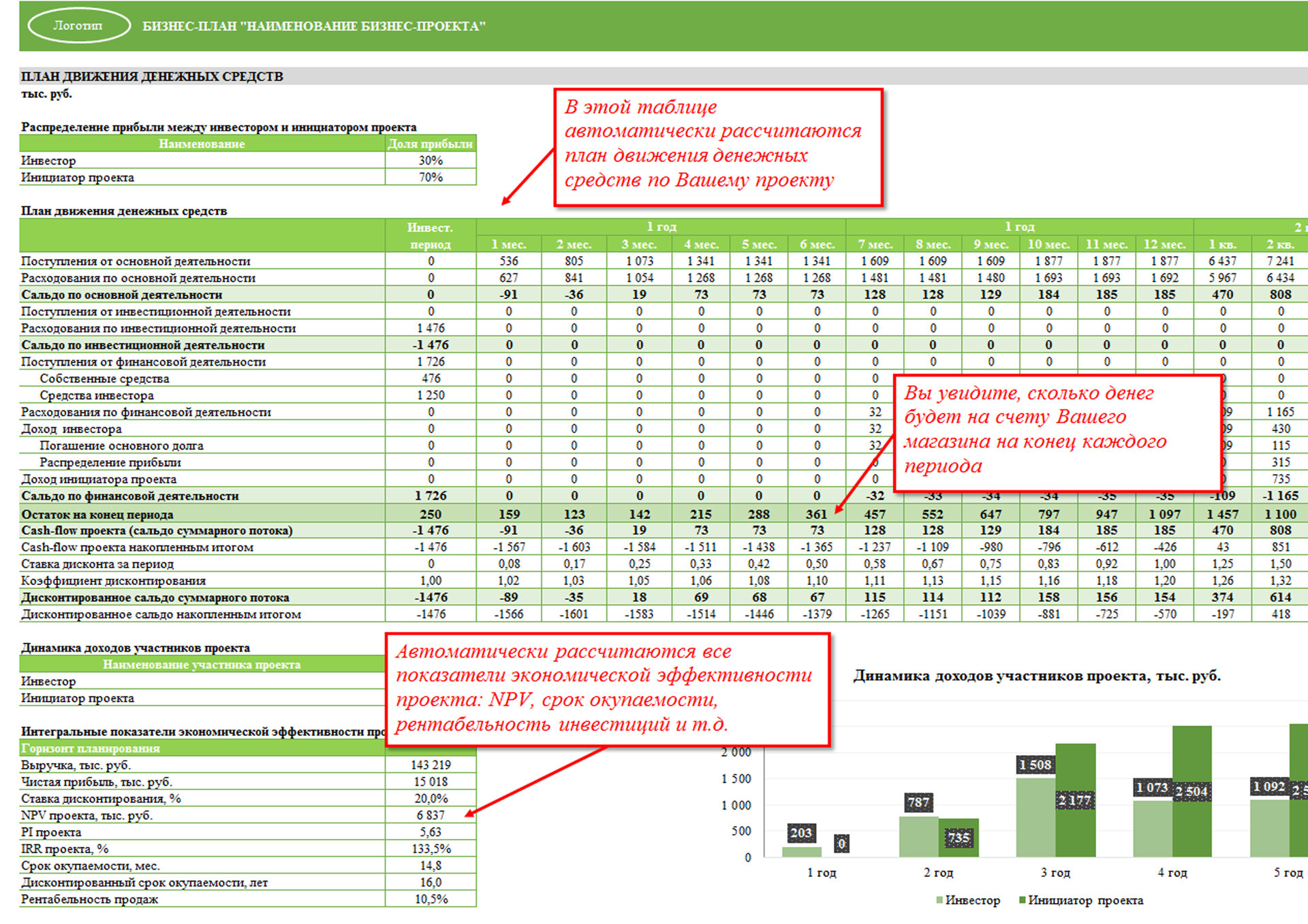The image size is (1308, 924).
Task: Click Сальдо по инвестиционной деятельности value -1 476
Action: click(x=431, y=345)
